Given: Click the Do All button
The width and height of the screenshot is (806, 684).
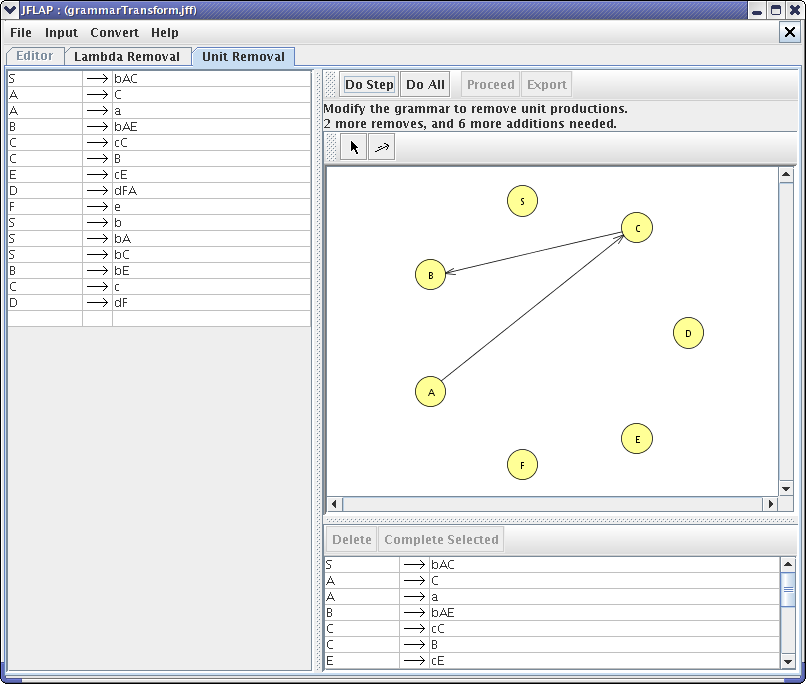Looking at the screenshot, I should tap(425, 84).
